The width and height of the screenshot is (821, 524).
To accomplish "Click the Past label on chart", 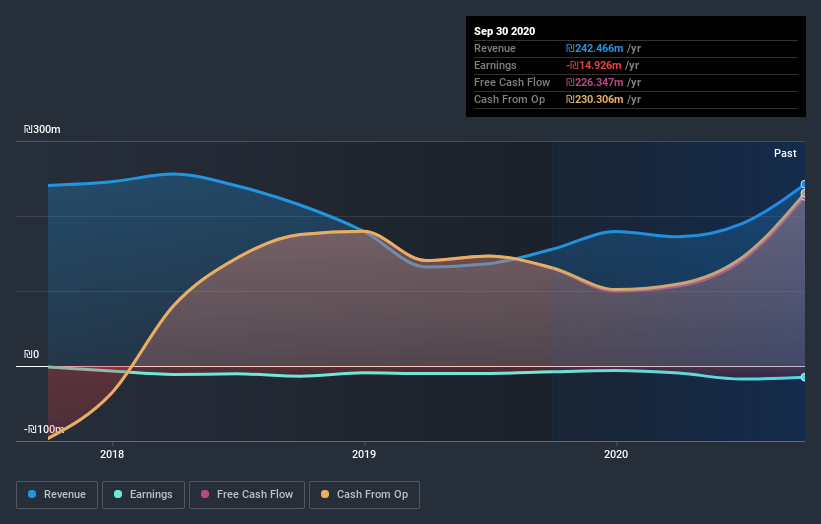I will [785, 153].
